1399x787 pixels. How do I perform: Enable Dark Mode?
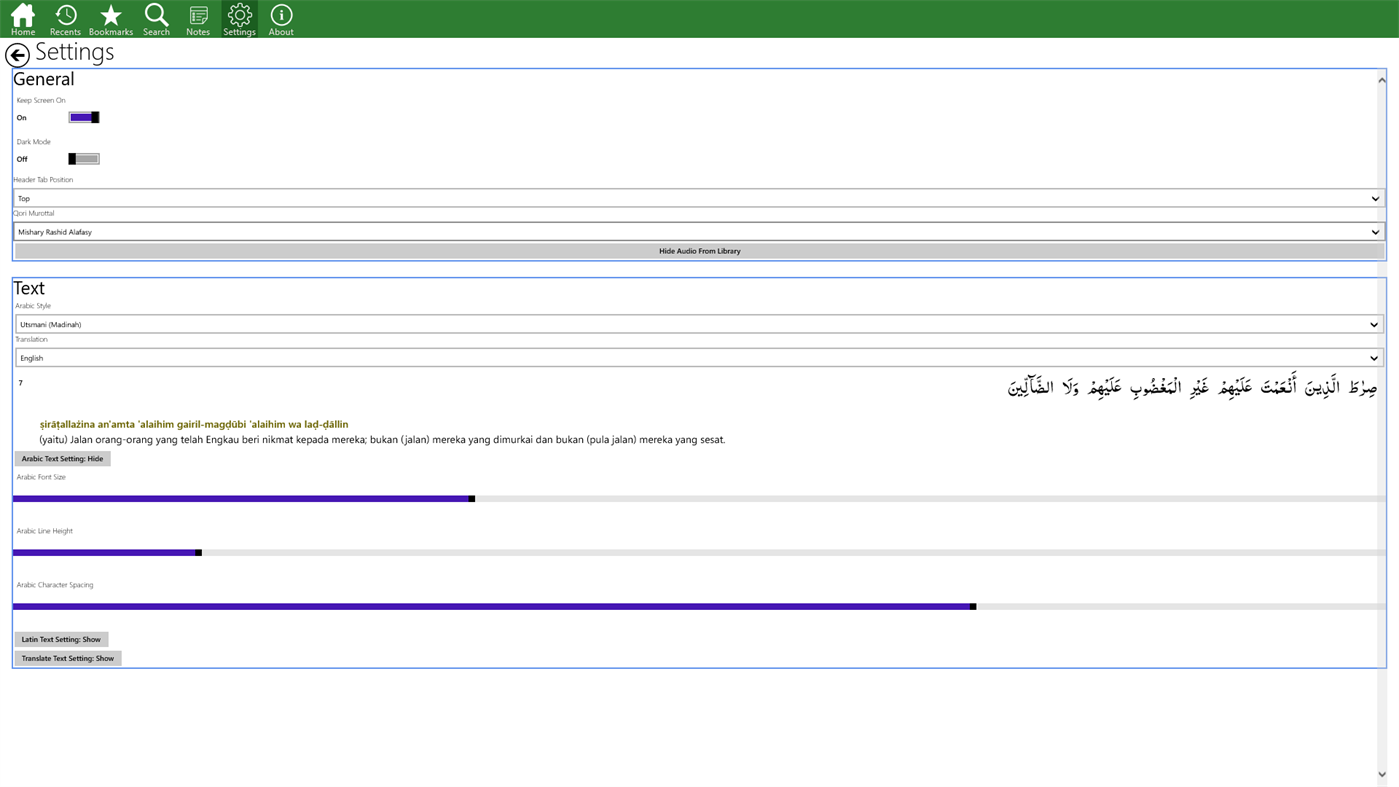[83, 157]
